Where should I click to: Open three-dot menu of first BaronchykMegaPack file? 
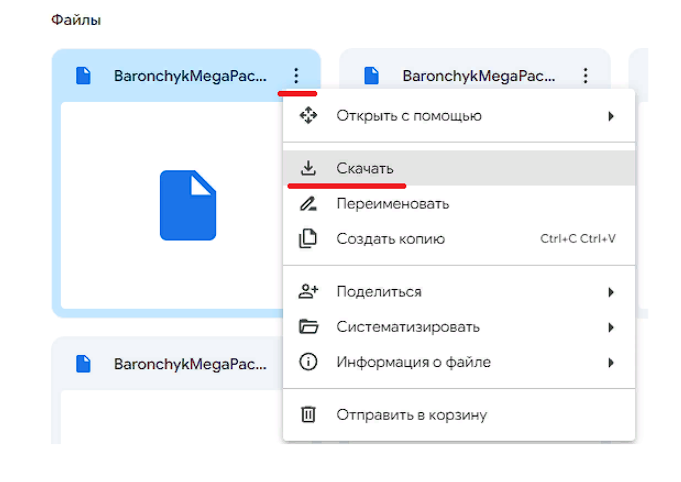click(296, 75)
